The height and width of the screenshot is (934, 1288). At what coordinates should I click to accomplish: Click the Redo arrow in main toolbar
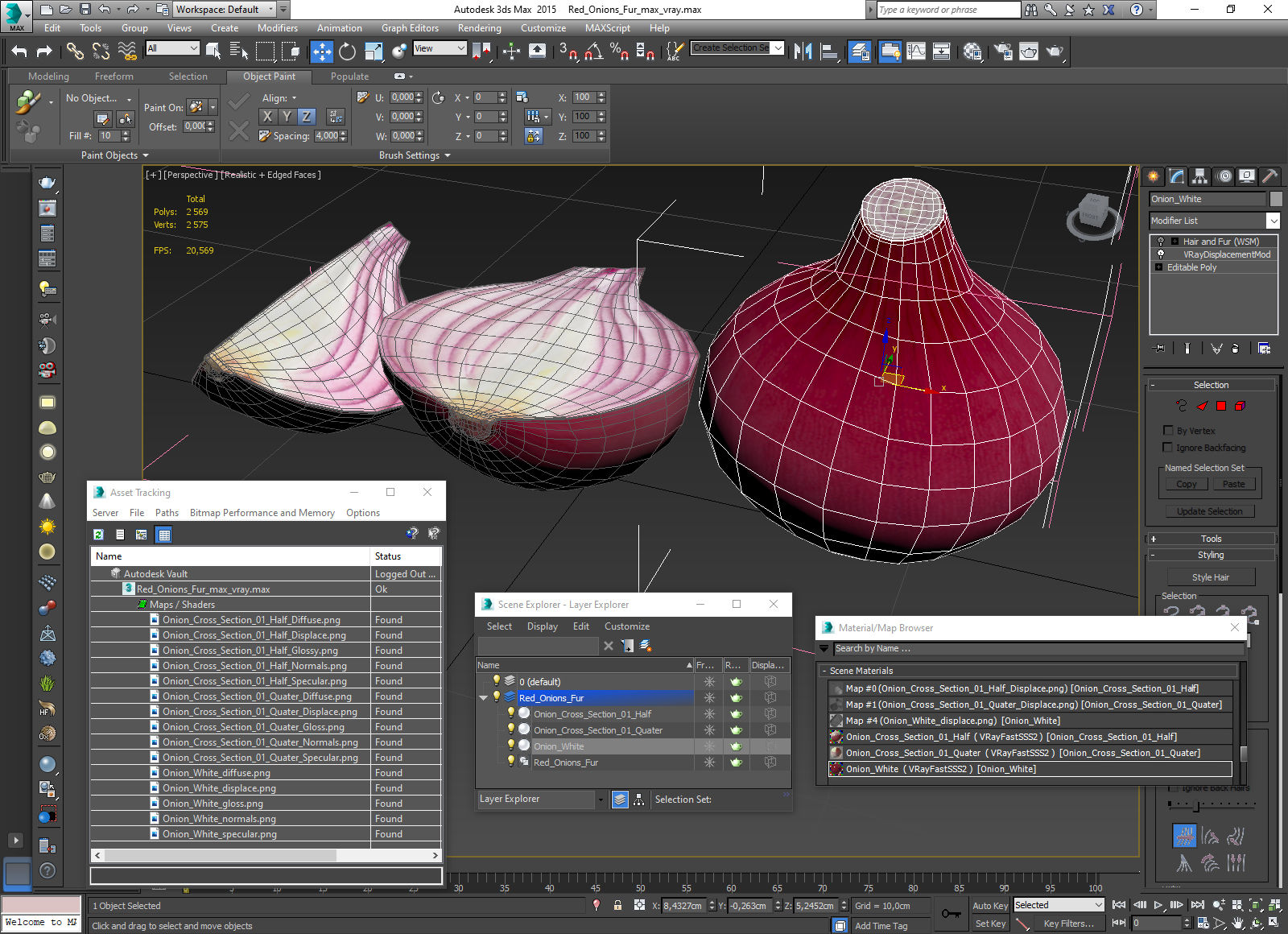(x=44, y=52)
